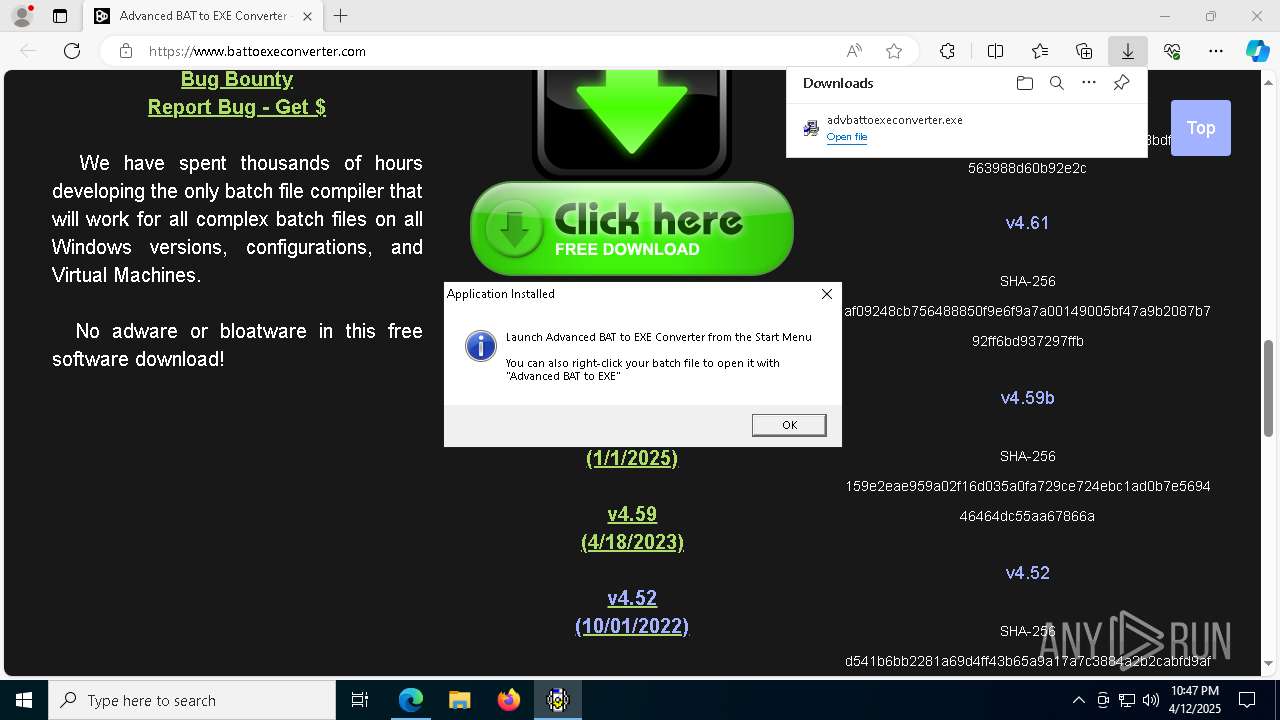The image size is (1280, 720).
Task: Click the v4.59b version heading
Action: tap(1027, 398)
